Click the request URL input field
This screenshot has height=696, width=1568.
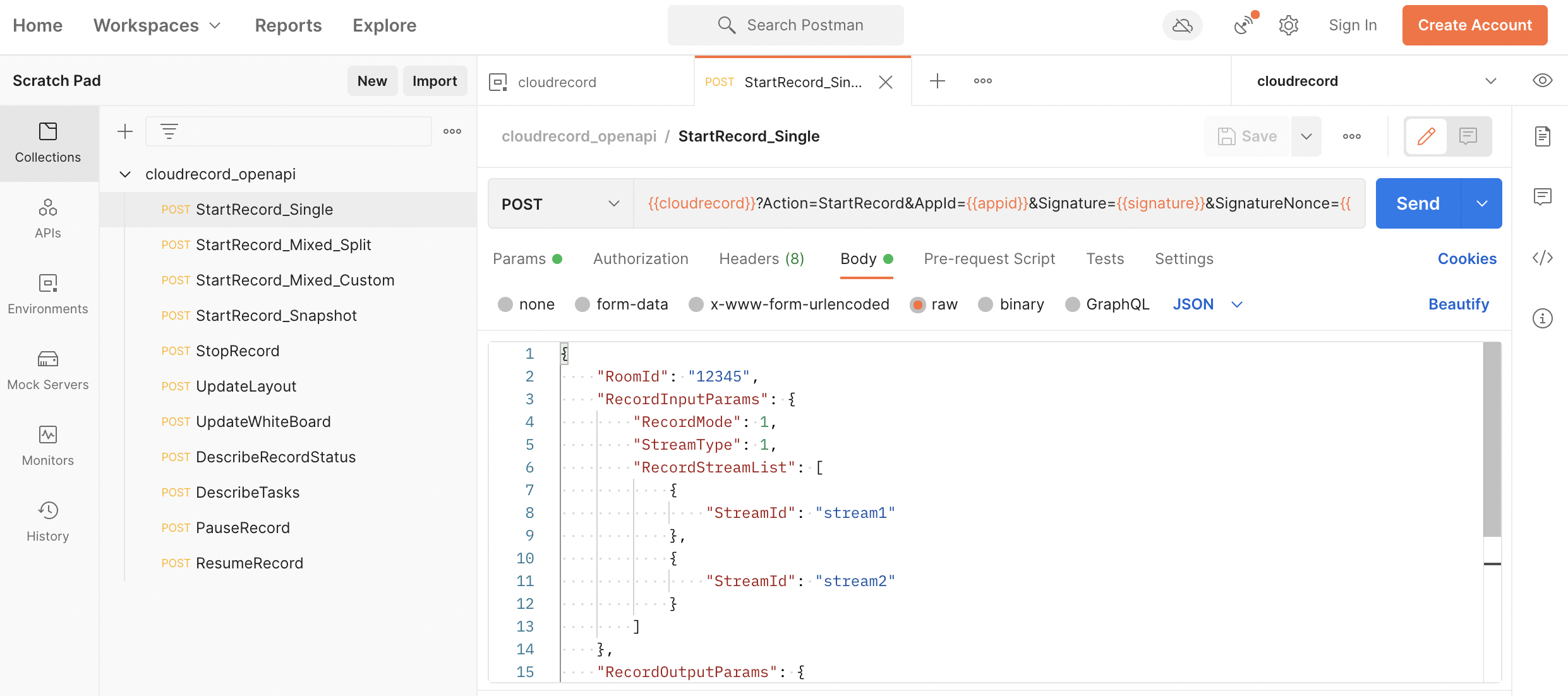[x=999, y=203]
